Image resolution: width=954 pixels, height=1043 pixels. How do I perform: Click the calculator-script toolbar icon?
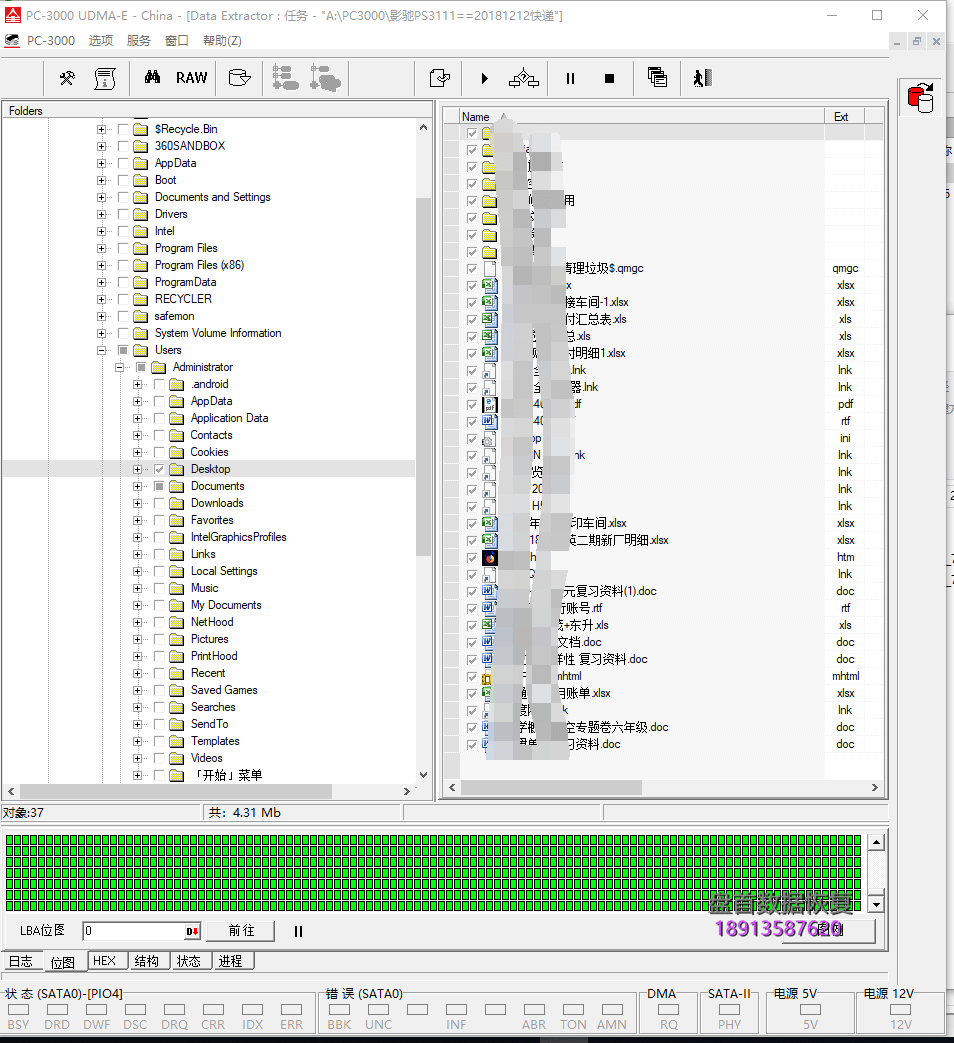[x=104, y=78]
